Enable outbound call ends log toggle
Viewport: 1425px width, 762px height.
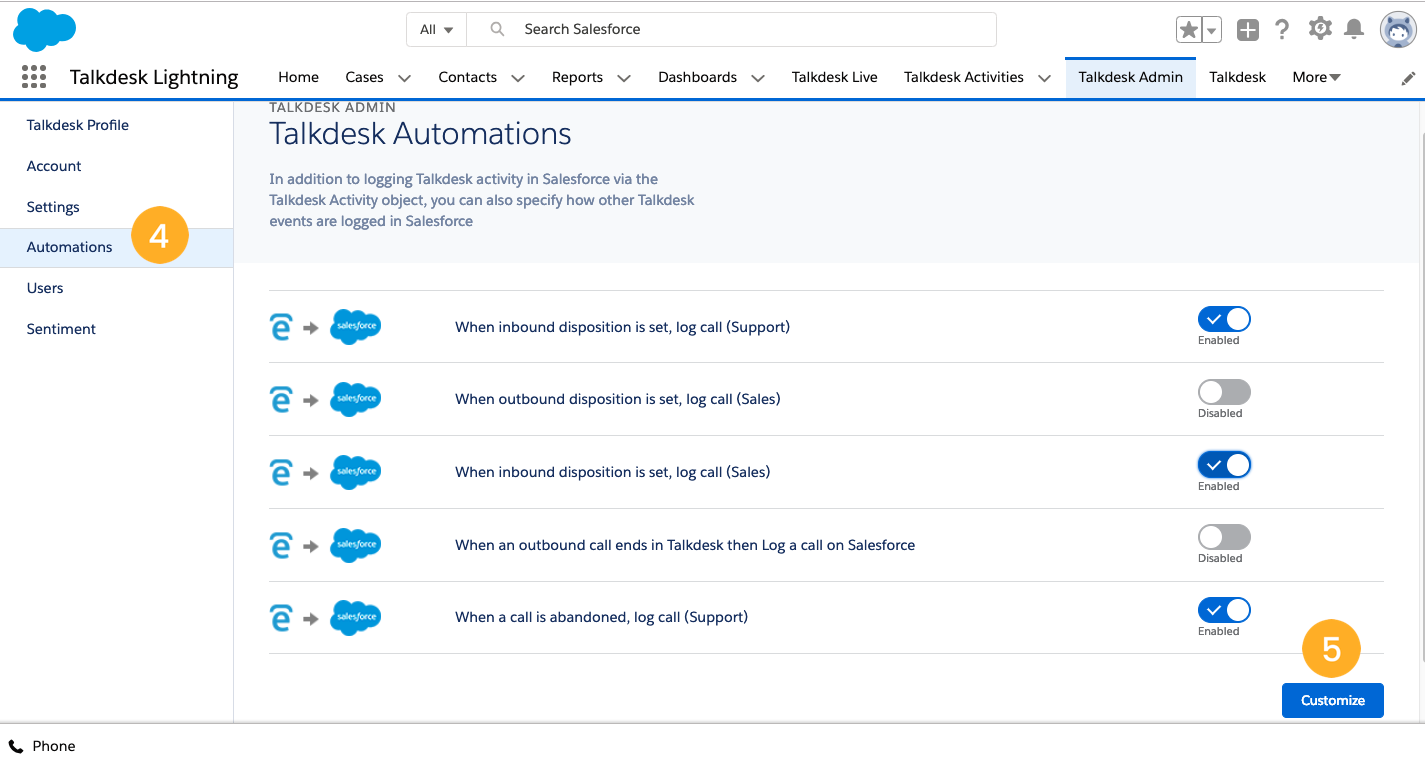point(1224,537)
